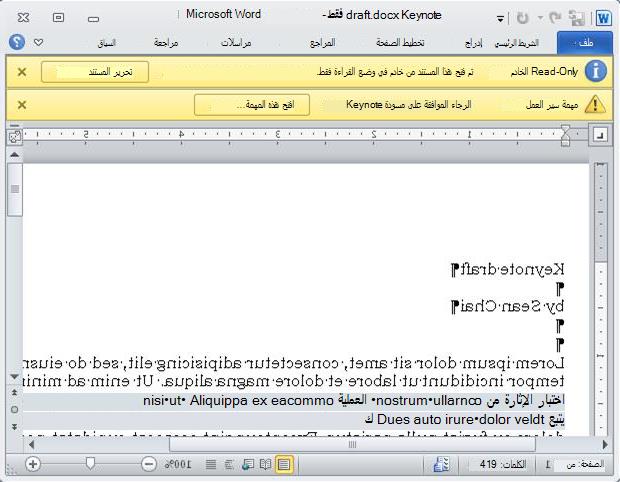Switch to إدراج (Insert) tab
620x482 pixels.
tap(473, 43)
